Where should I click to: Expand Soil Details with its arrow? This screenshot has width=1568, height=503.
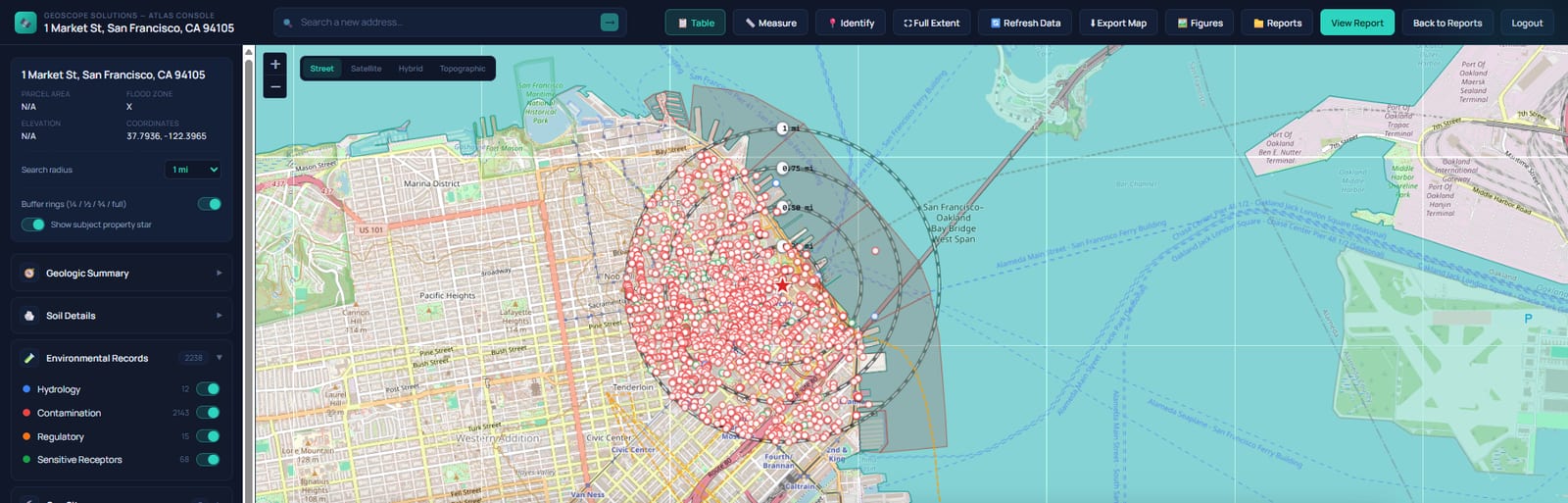click(219, 316)
